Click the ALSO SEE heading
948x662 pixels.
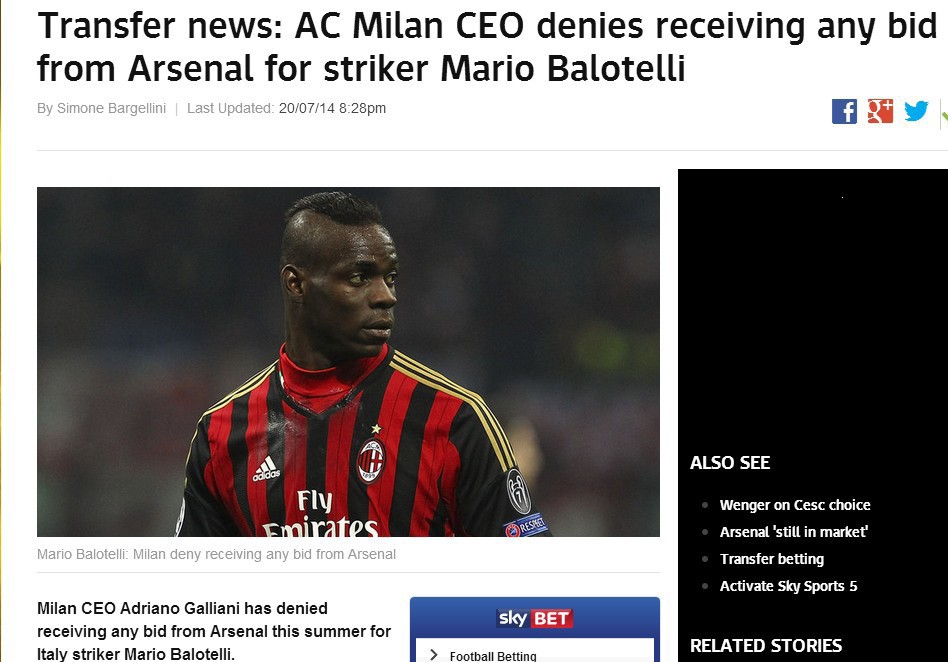click(730, 463)
